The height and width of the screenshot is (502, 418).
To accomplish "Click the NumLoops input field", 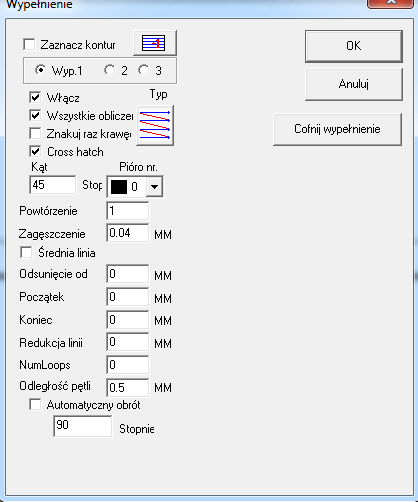I will [x=128, y=365].
